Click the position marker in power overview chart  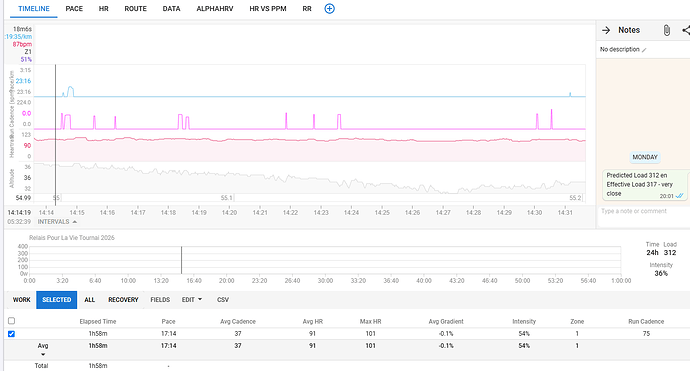(x=181, y=260)
